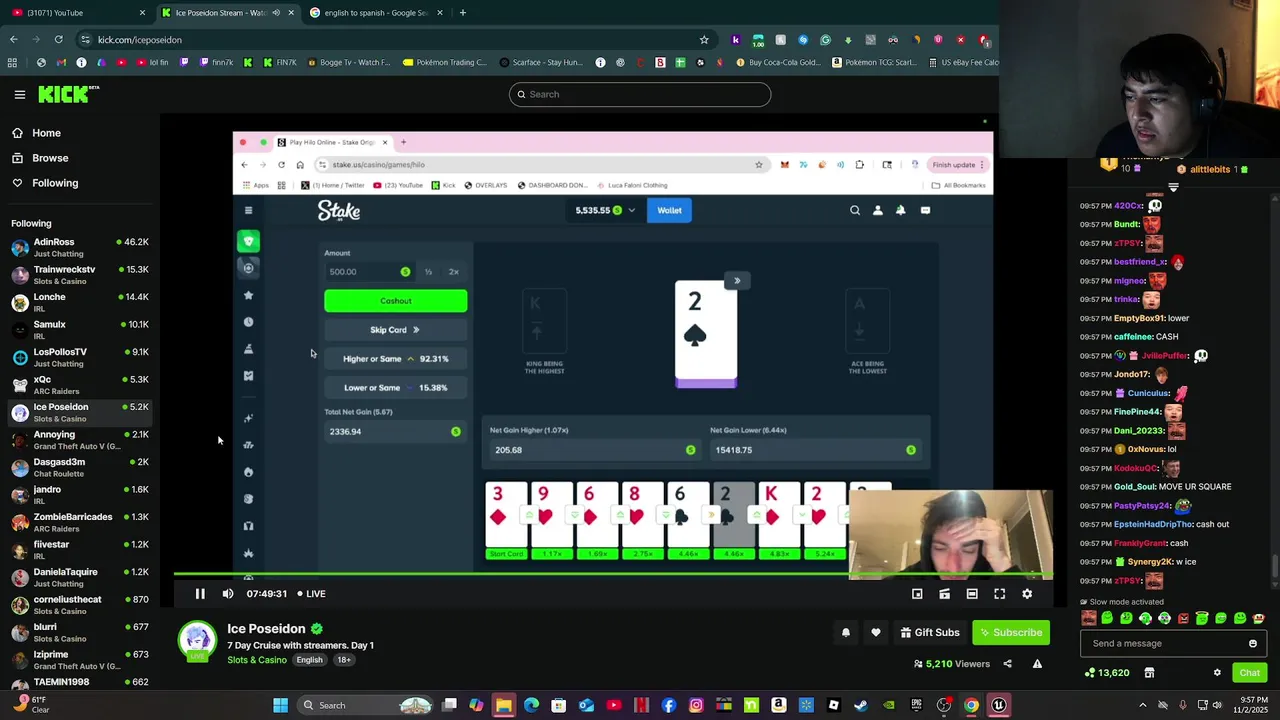Pause the live stream playback
The height and width of the screenshot is (720, 1280).
[x=200, y=594]
